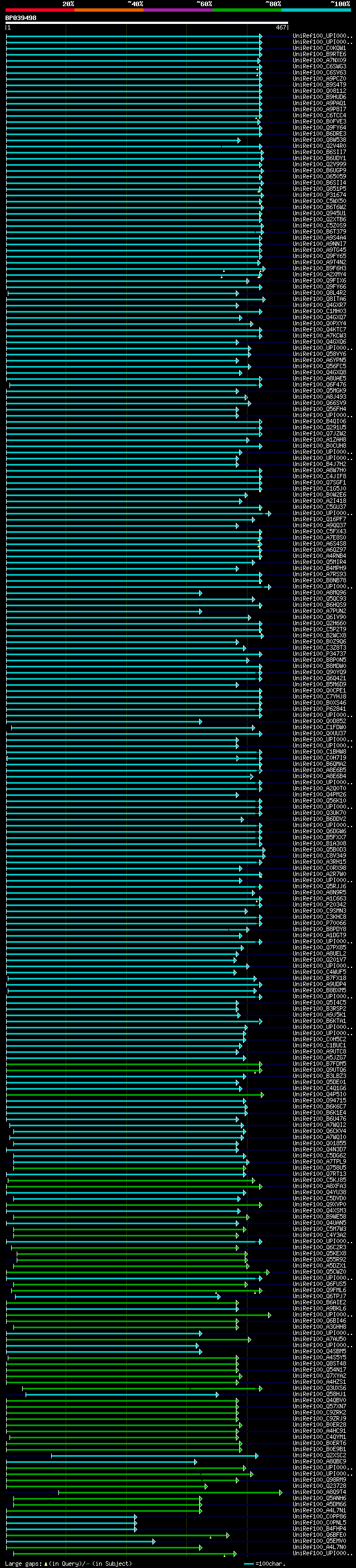Select label UniRef100_B6T379
356x1568 pixels.
(319, 231)
